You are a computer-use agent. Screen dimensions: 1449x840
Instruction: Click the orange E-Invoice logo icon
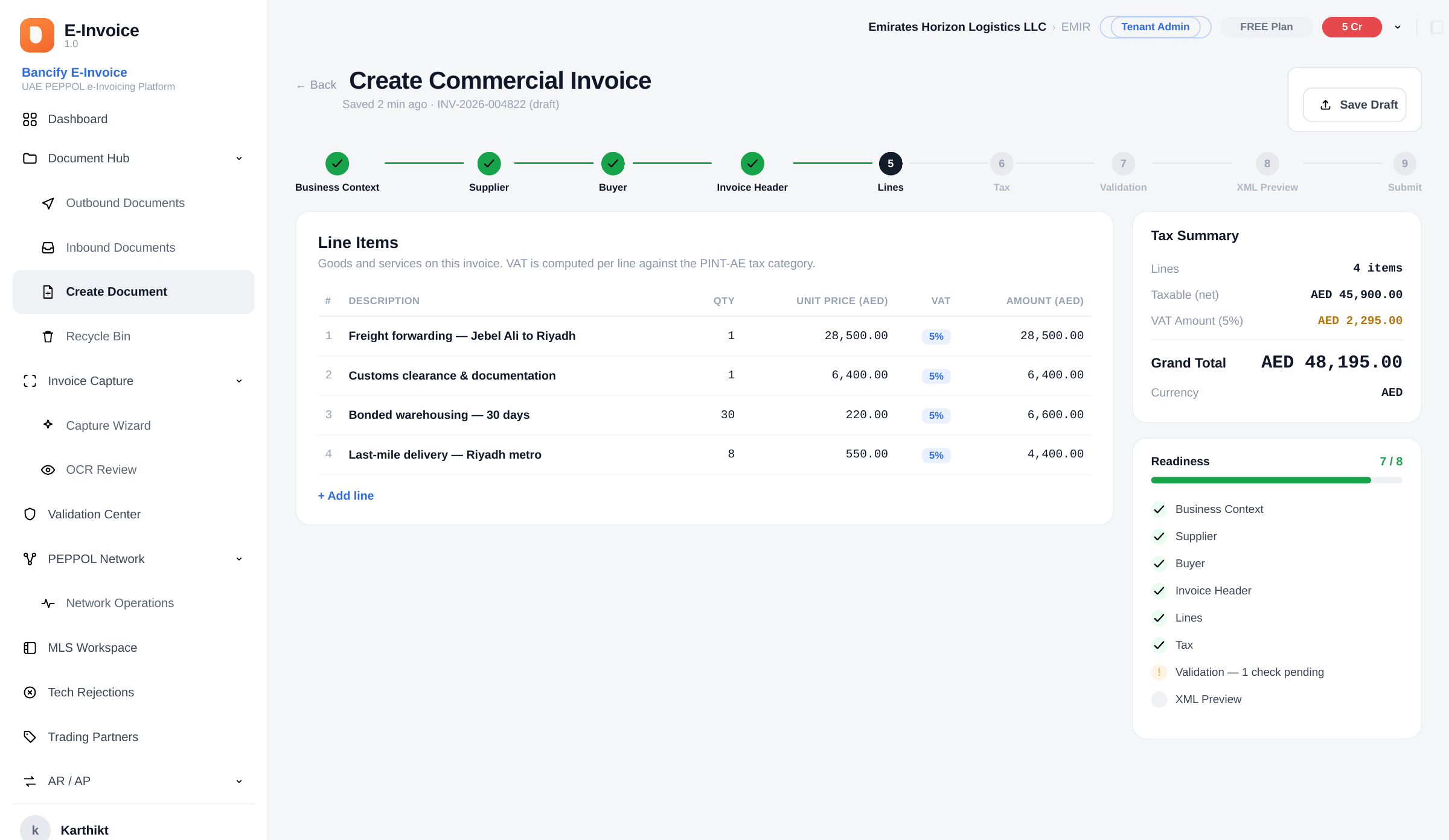coord(37,35)
